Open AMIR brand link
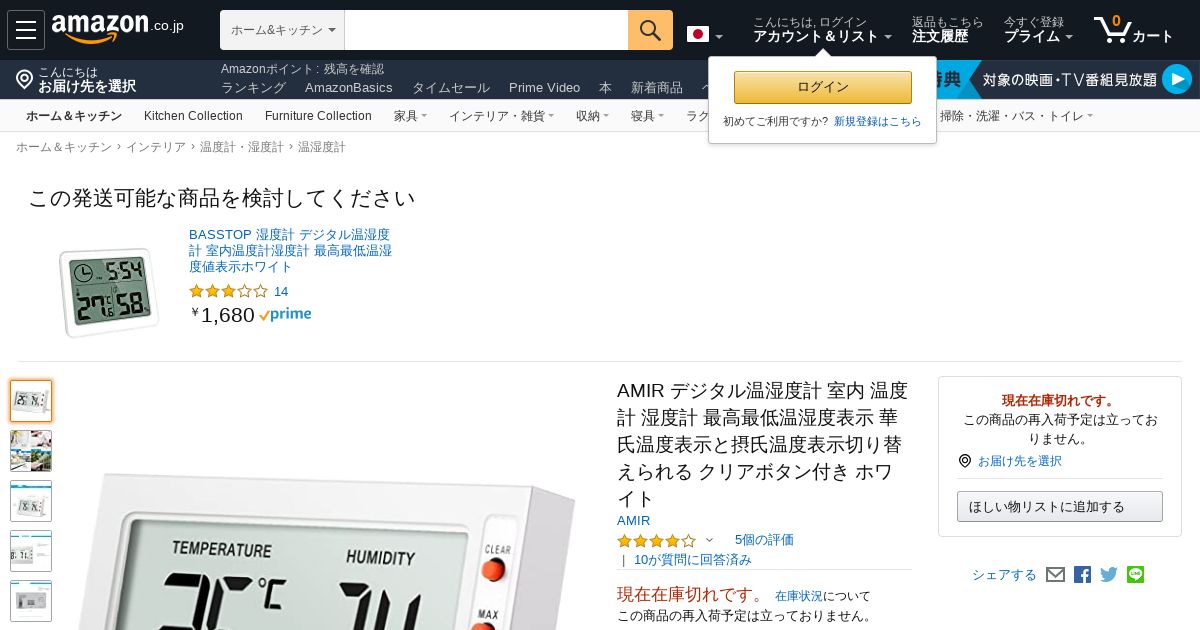The image size is (1200, 630). coord(633,520)
